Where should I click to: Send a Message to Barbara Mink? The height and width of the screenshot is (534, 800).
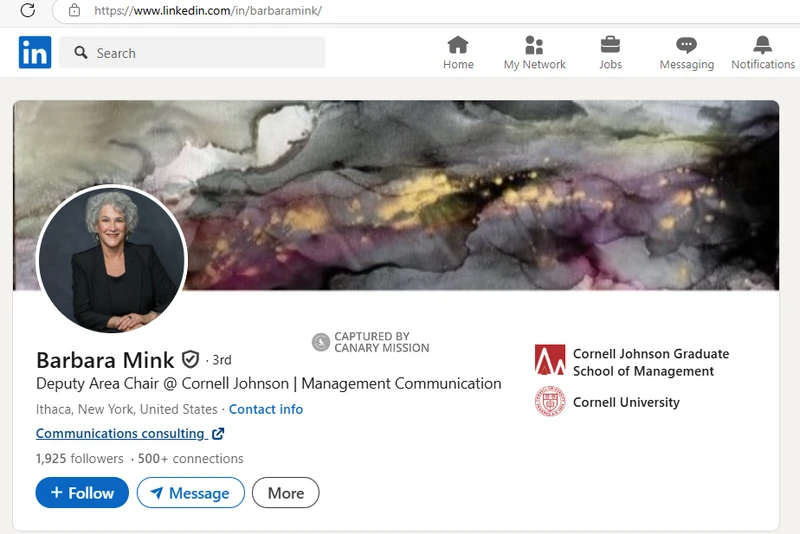(191, 493)
